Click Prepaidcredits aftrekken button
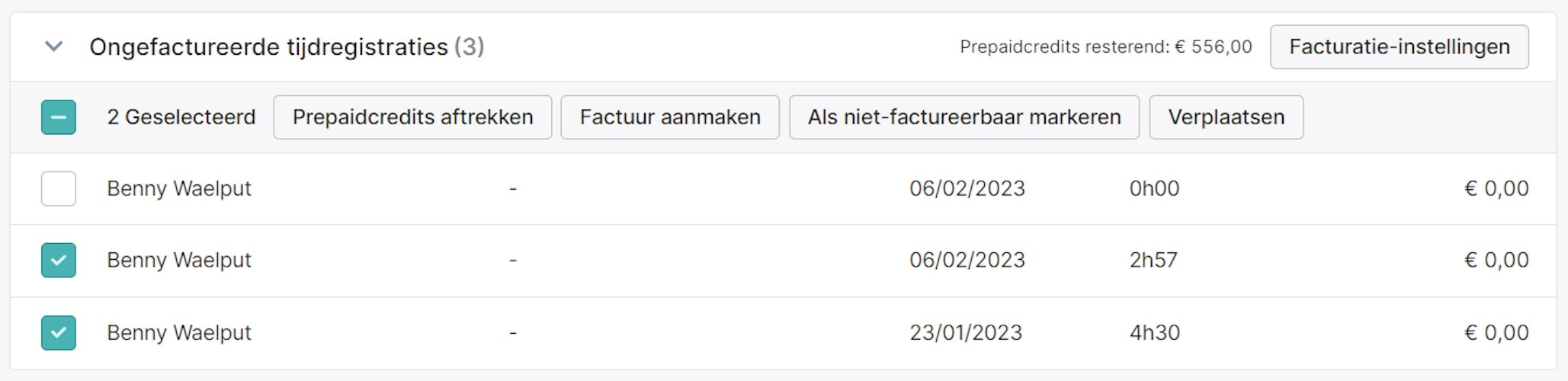This screenshot has width=1568, height=381. pos(412,117)
